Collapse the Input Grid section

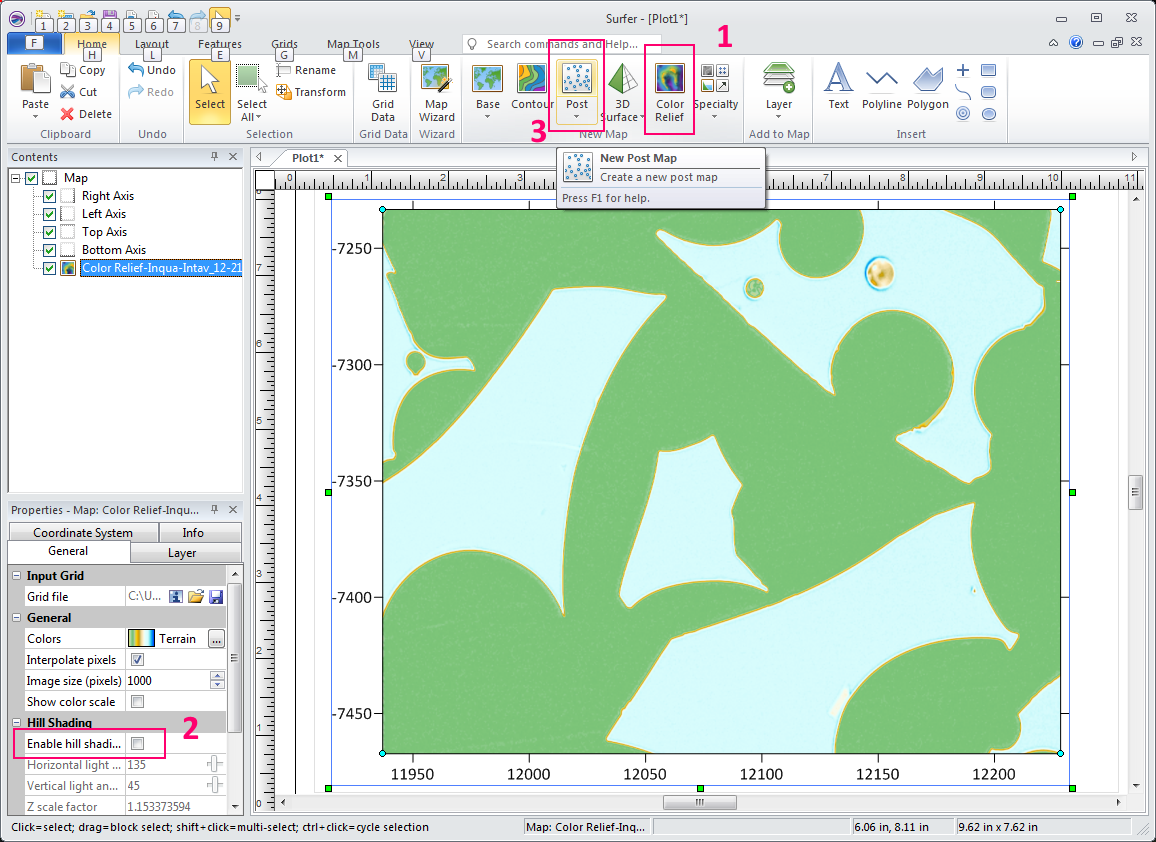click(x=16, y=576)
